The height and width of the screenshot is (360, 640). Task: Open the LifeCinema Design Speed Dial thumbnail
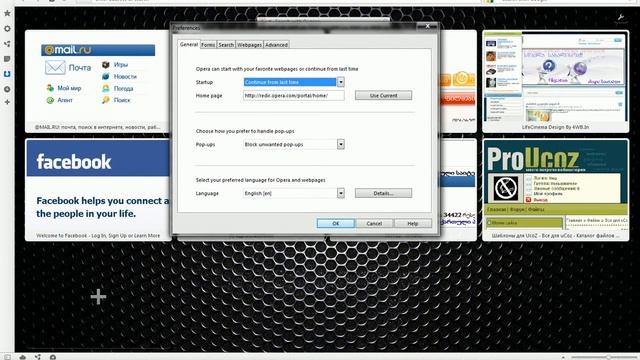click(x=556, y=81)
